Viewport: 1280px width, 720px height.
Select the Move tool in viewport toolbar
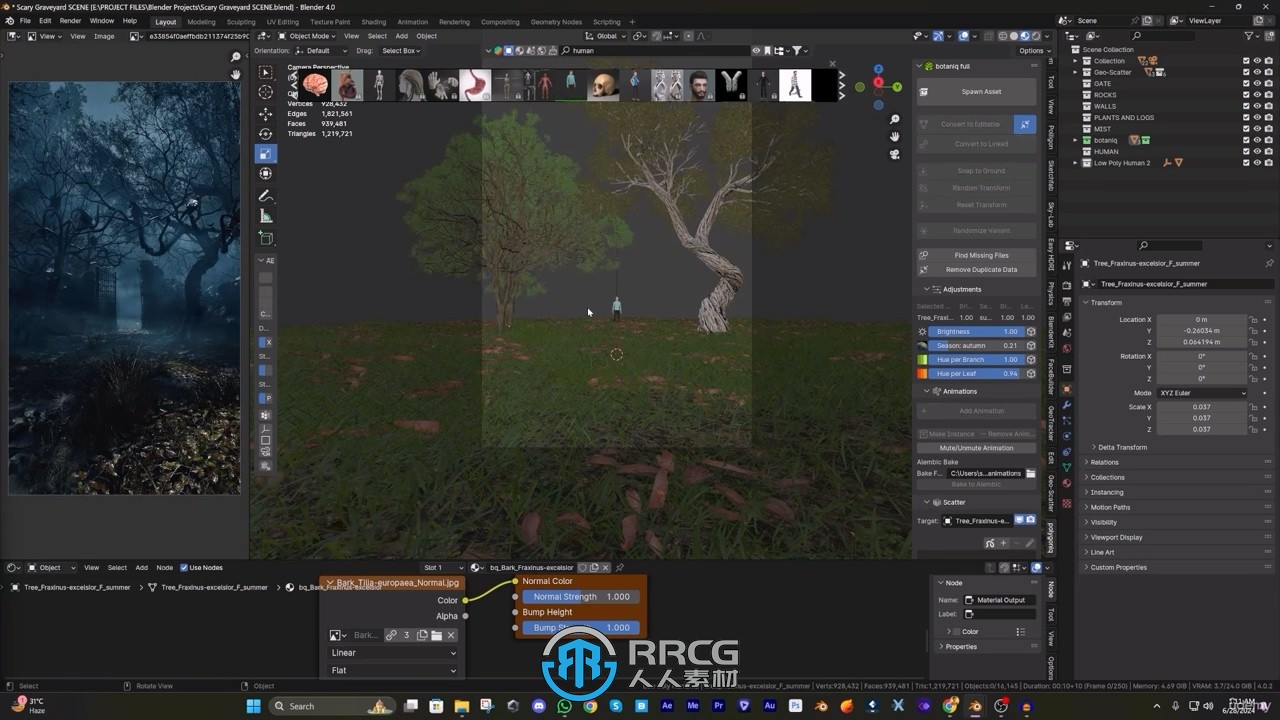(x=265, y=114)
